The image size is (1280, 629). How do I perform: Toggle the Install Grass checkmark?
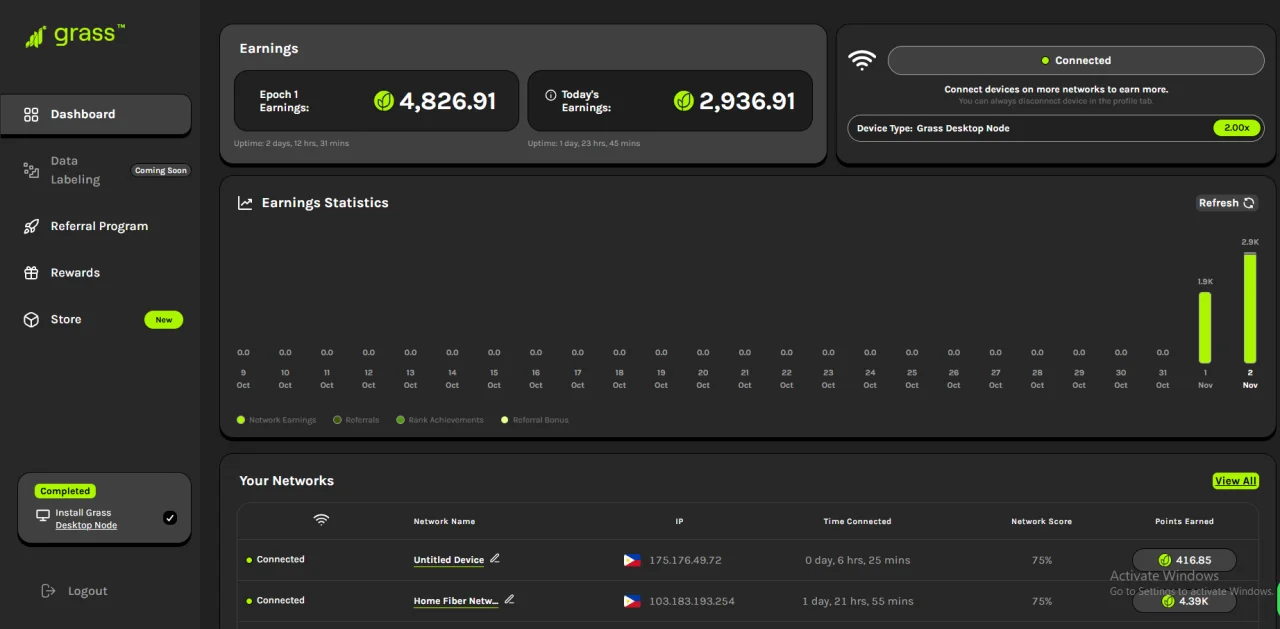click(170, 517)
